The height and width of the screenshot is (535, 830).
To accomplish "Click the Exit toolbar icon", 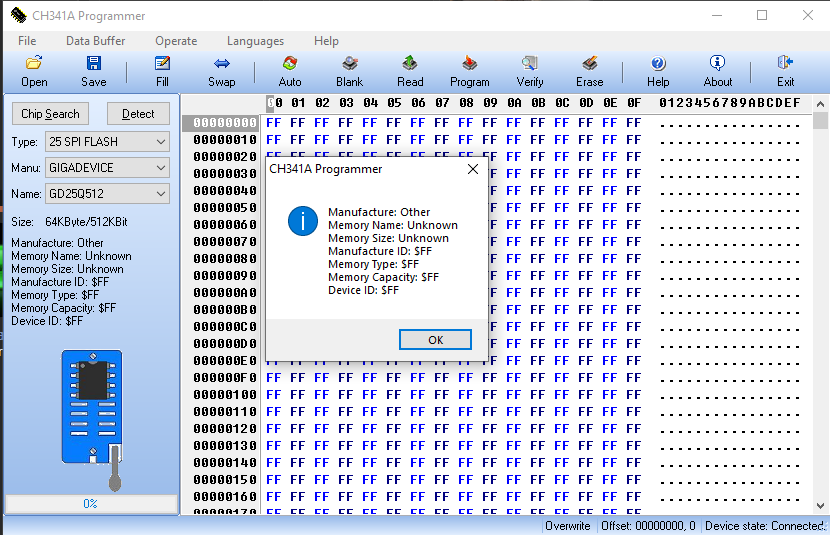I will pyautogui.click(x=785, y=63).
